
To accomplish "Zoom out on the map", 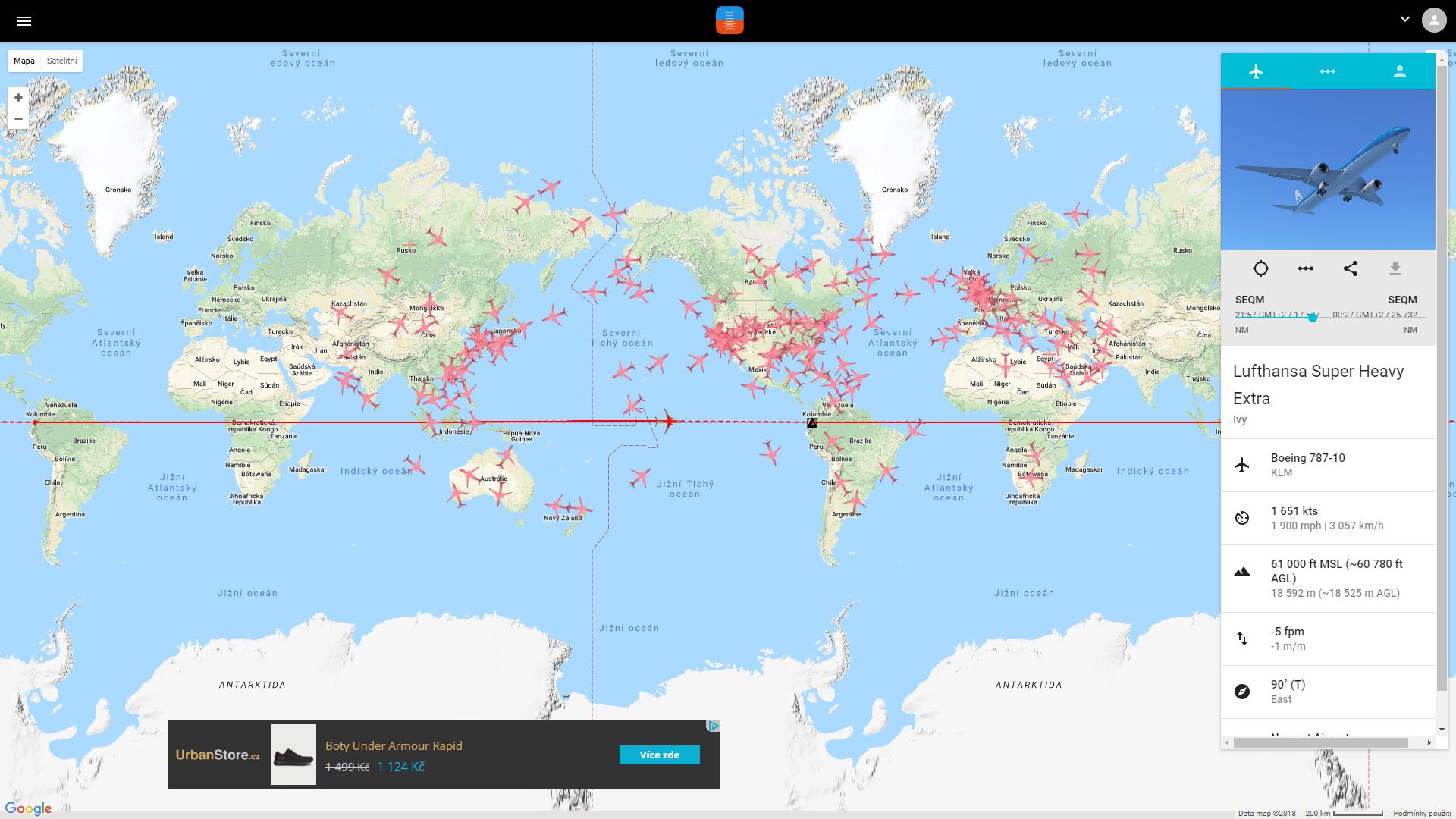I will [18, 119].
